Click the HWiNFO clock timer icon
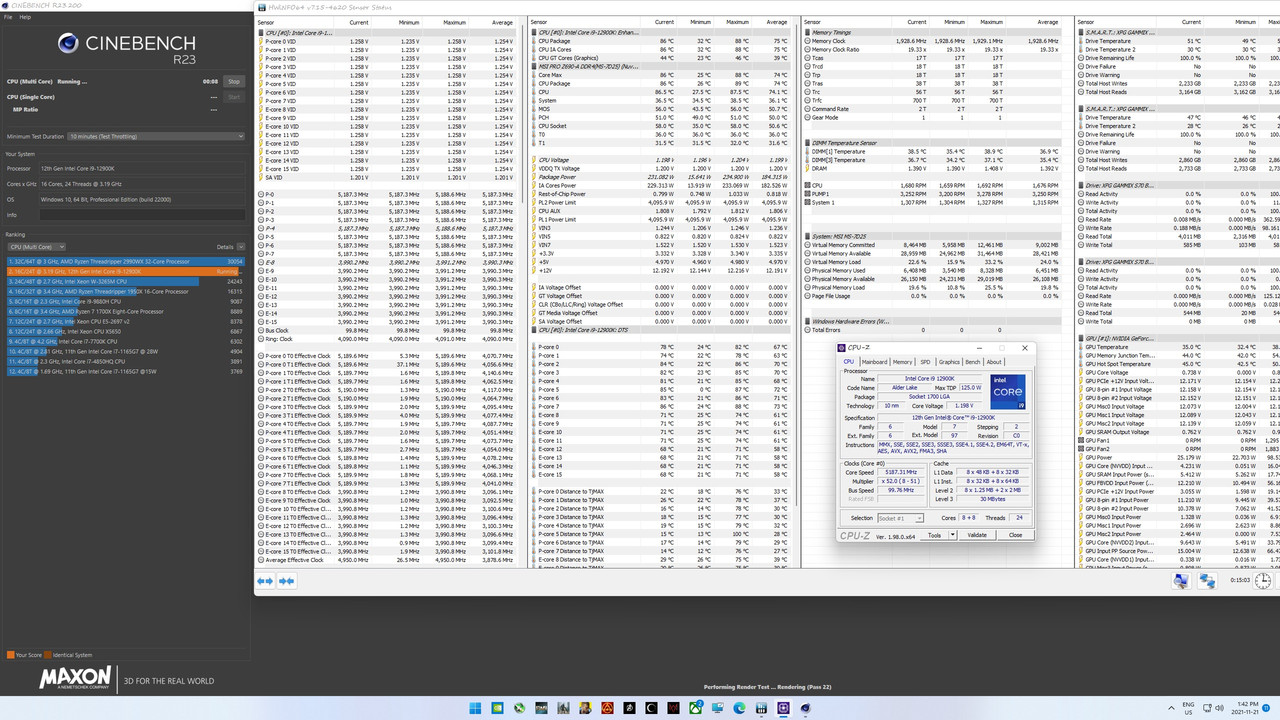The width and height of the screenshot is (1280, 720). [x=1263, y=581]
